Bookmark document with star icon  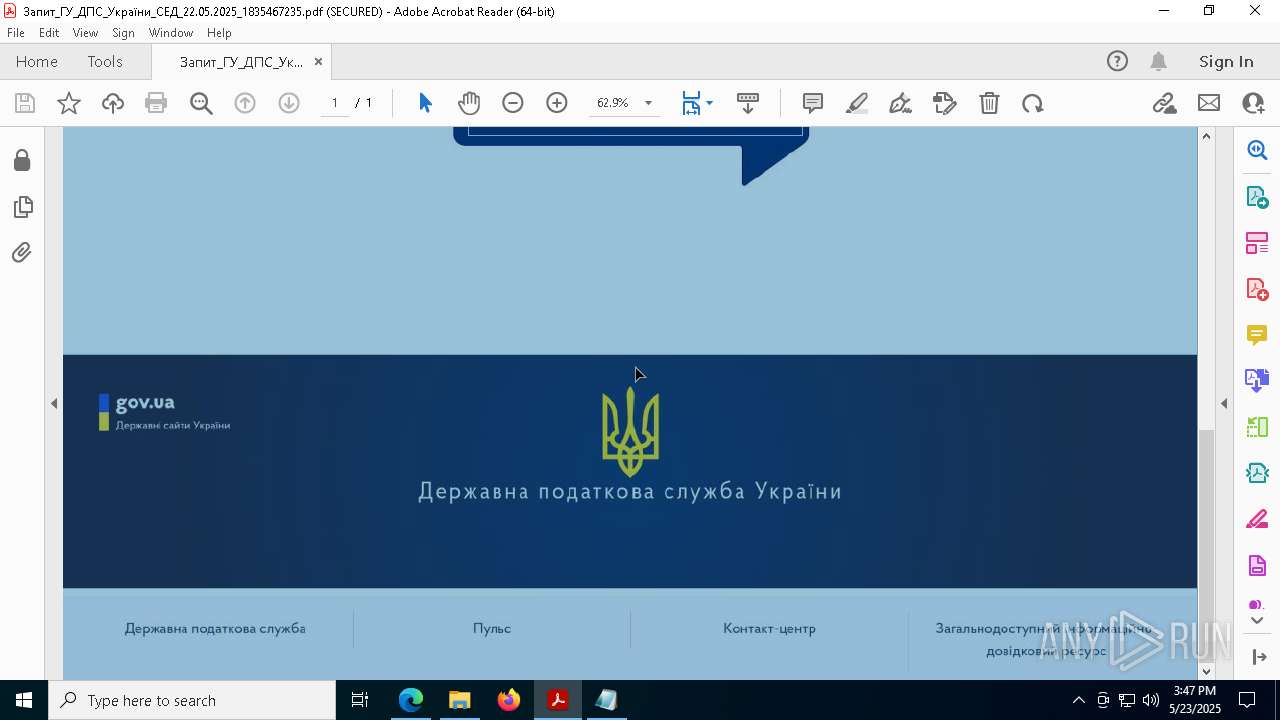tap(69, 103)
